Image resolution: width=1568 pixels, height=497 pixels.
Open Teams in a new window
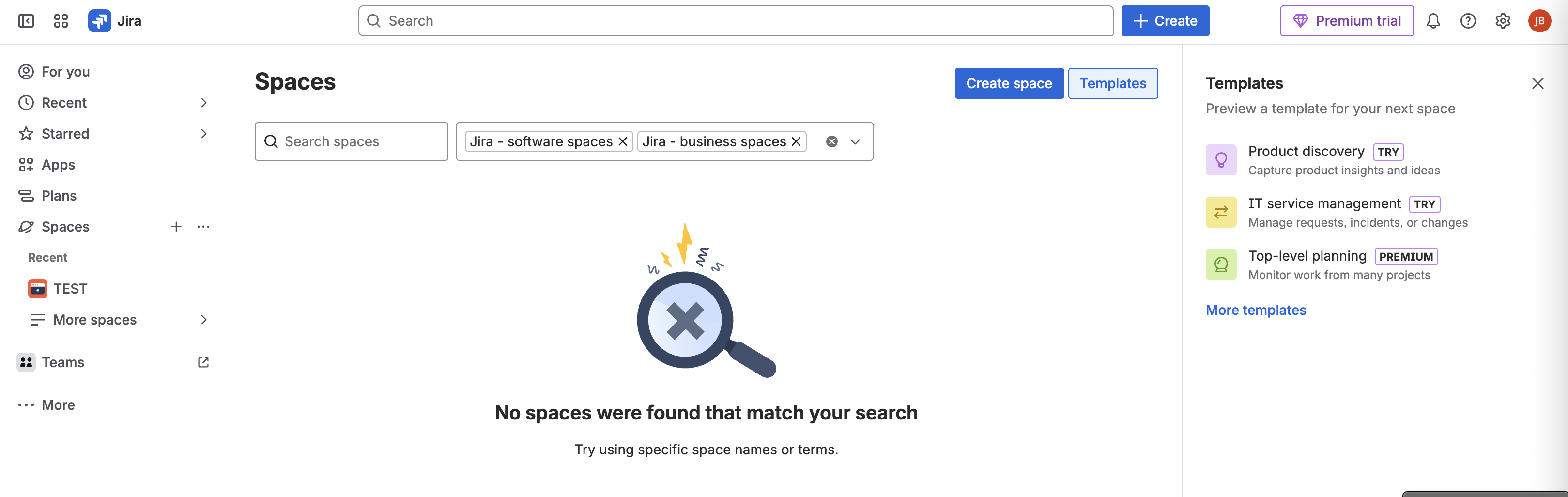pos(203,362)
